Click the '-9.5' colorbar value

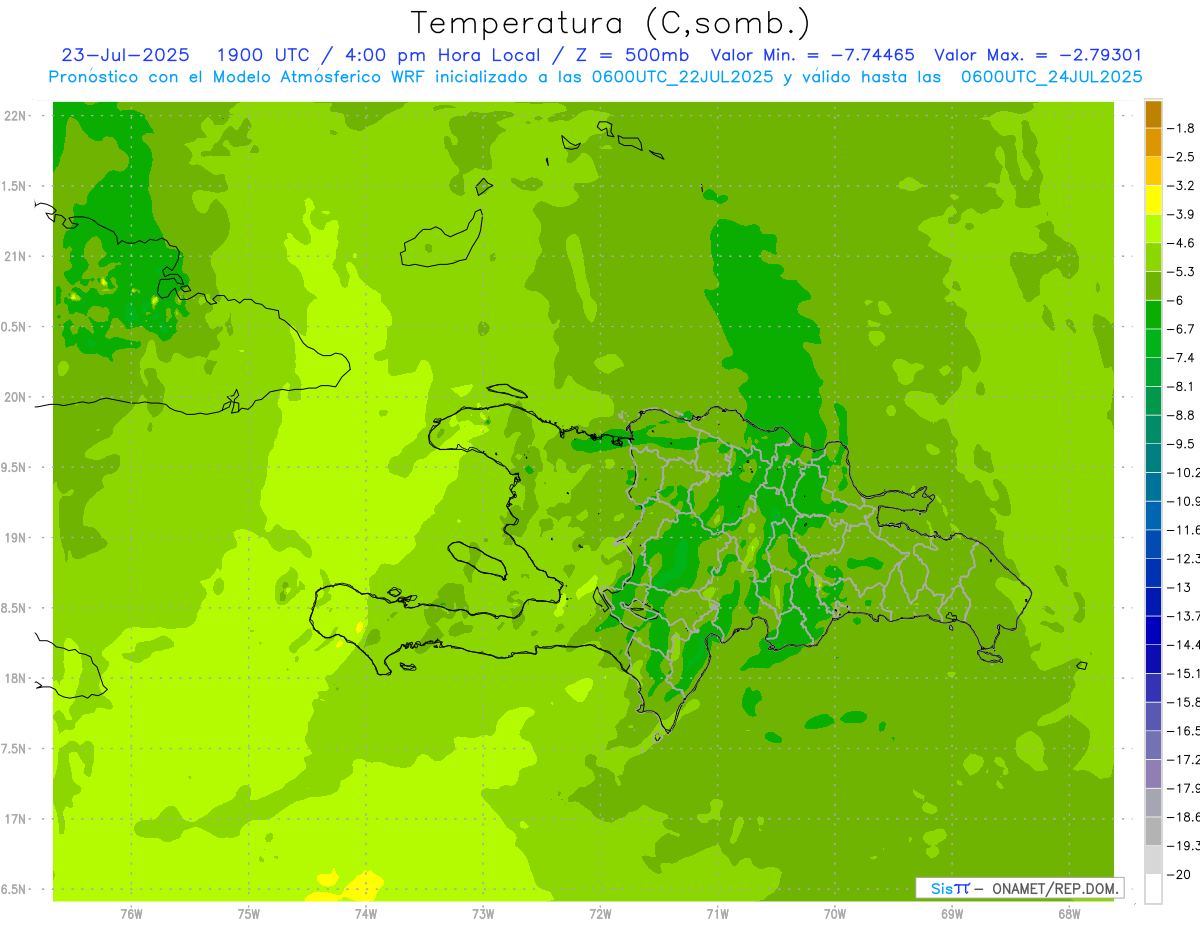(1181, 443)
